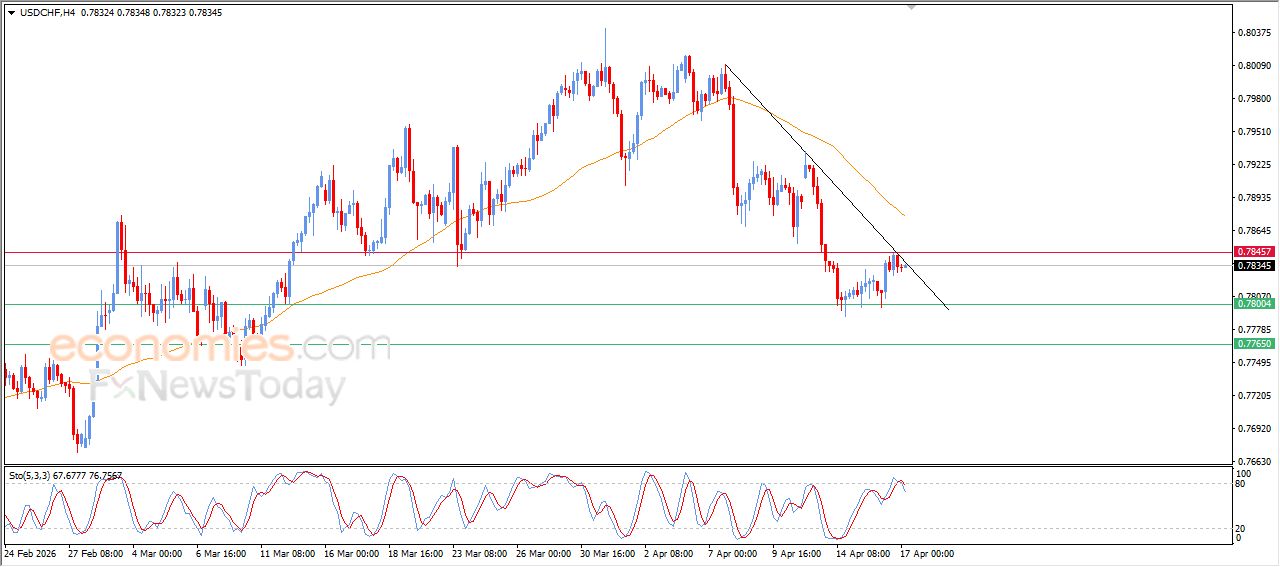This screenshot has width=1280, height=567.
Task: Click the stochastic 80 level scale label
Action: pos(1243,484)
